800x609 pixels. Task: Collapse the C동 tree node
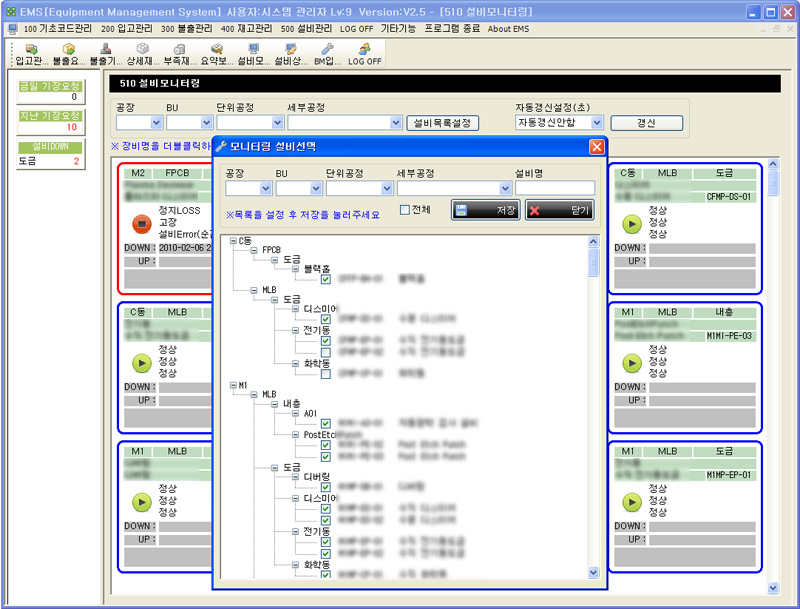click(x=233, y=240)
